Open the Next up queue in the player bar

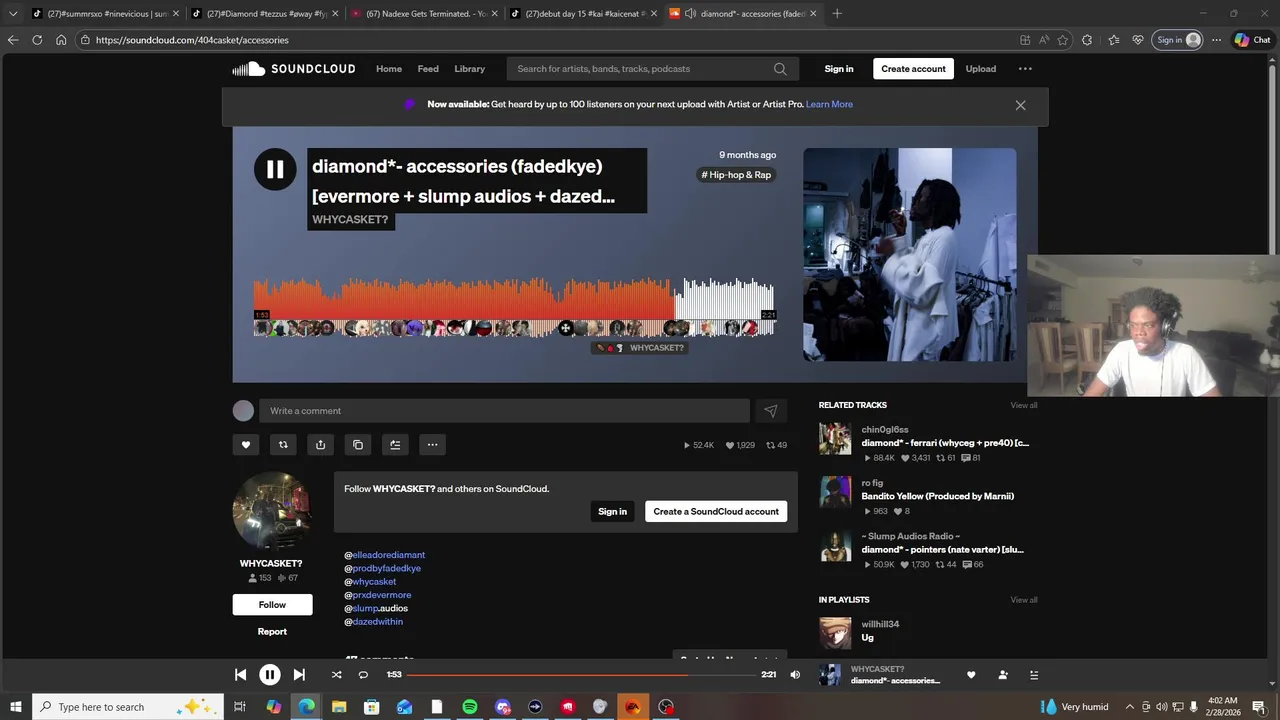pyautogui.click(x=1034, y=675)
